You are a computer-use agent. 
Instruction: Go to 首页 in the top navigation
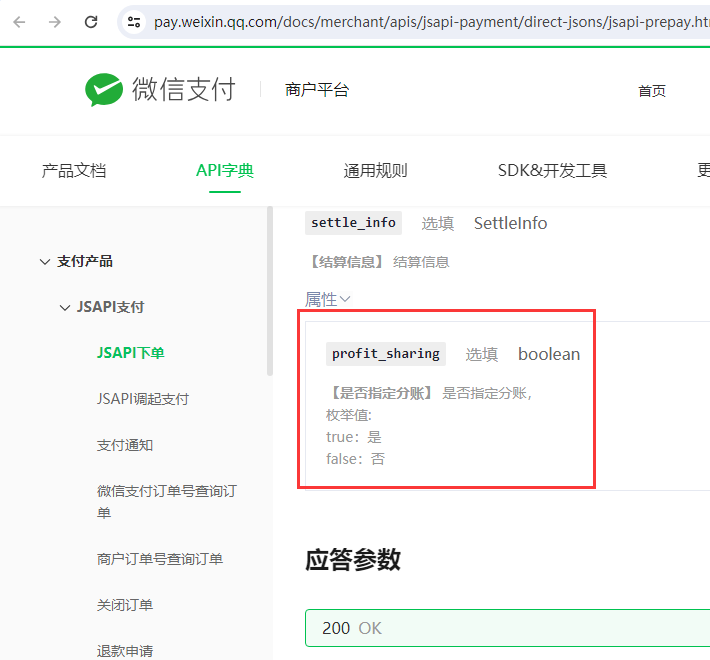coord(652,91)
